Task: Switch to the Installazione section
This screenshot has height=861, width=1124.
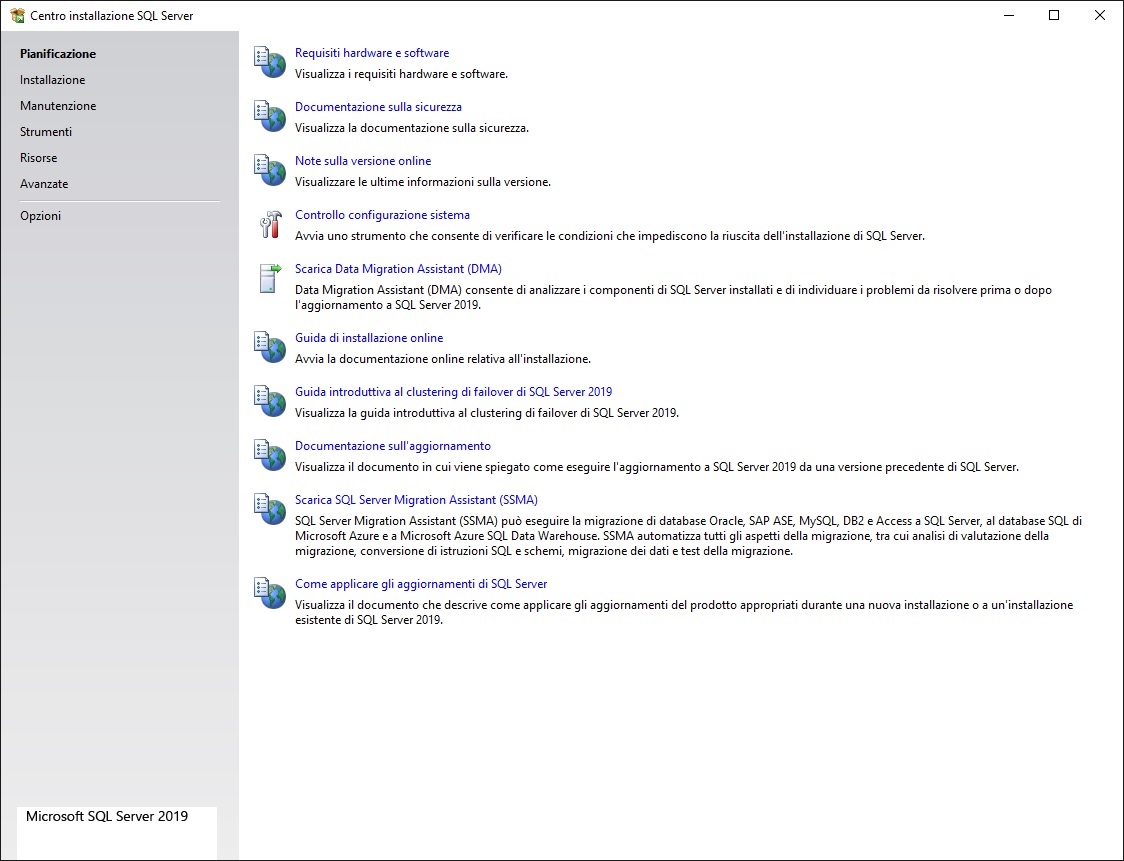Action: click(52, 80)
